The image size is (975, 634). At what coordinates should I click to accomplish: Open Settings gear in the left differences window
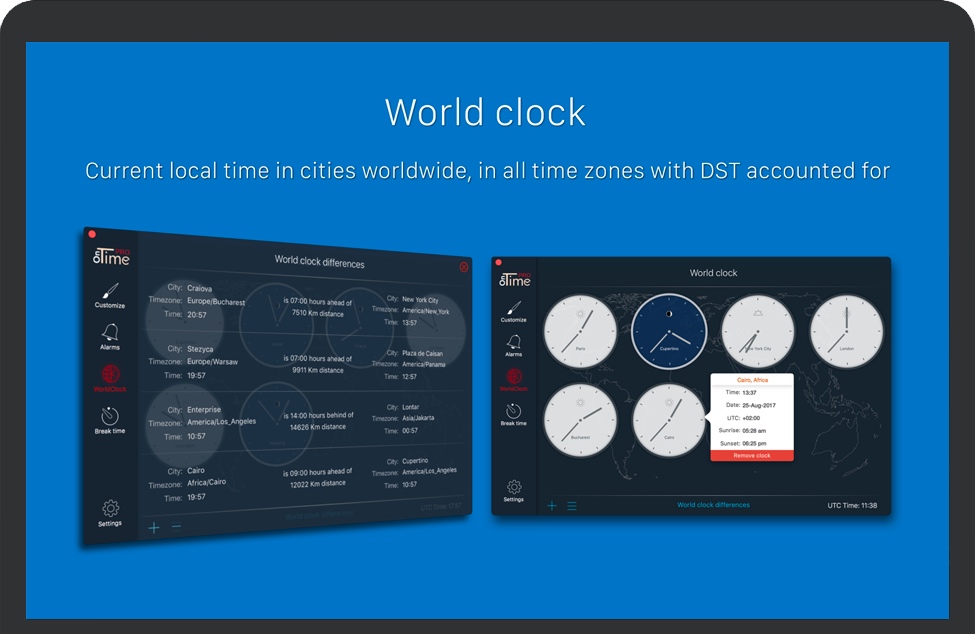tap(110, 511)
